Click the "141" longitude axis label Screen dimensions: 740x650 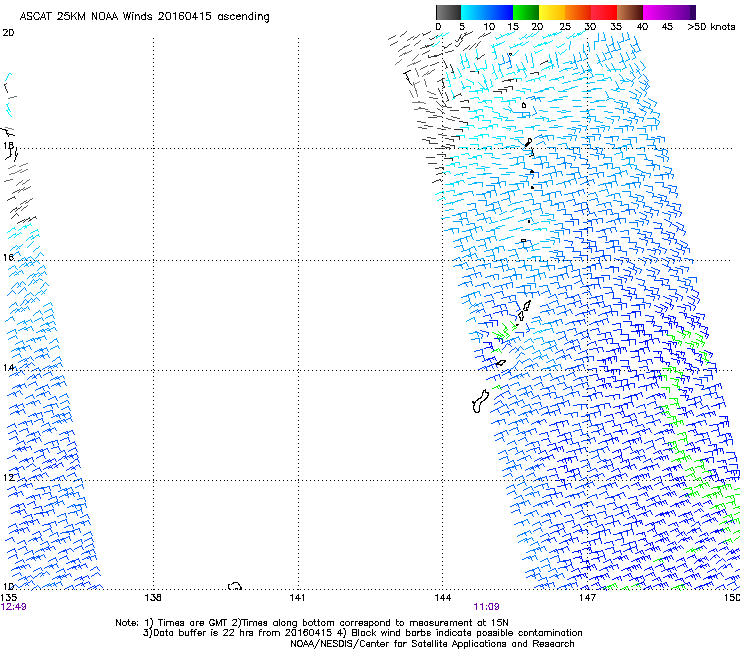pyautogui.click(x=297, y=598)
